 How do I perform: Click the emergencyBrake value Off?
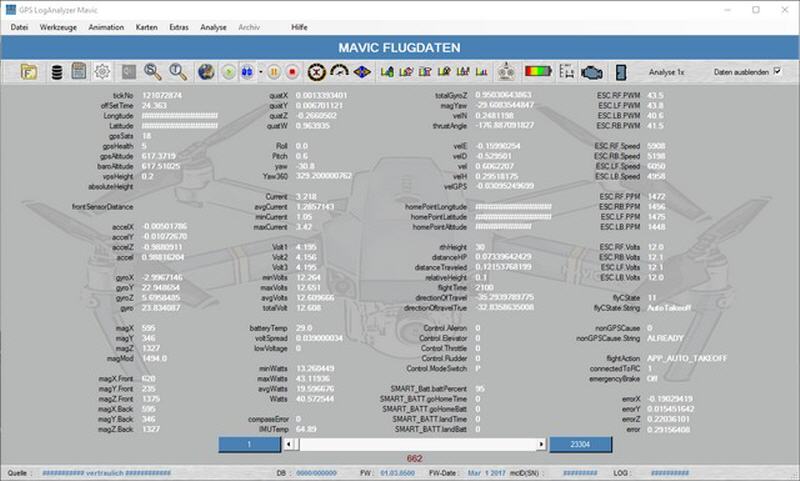click(x=652, y=379)
